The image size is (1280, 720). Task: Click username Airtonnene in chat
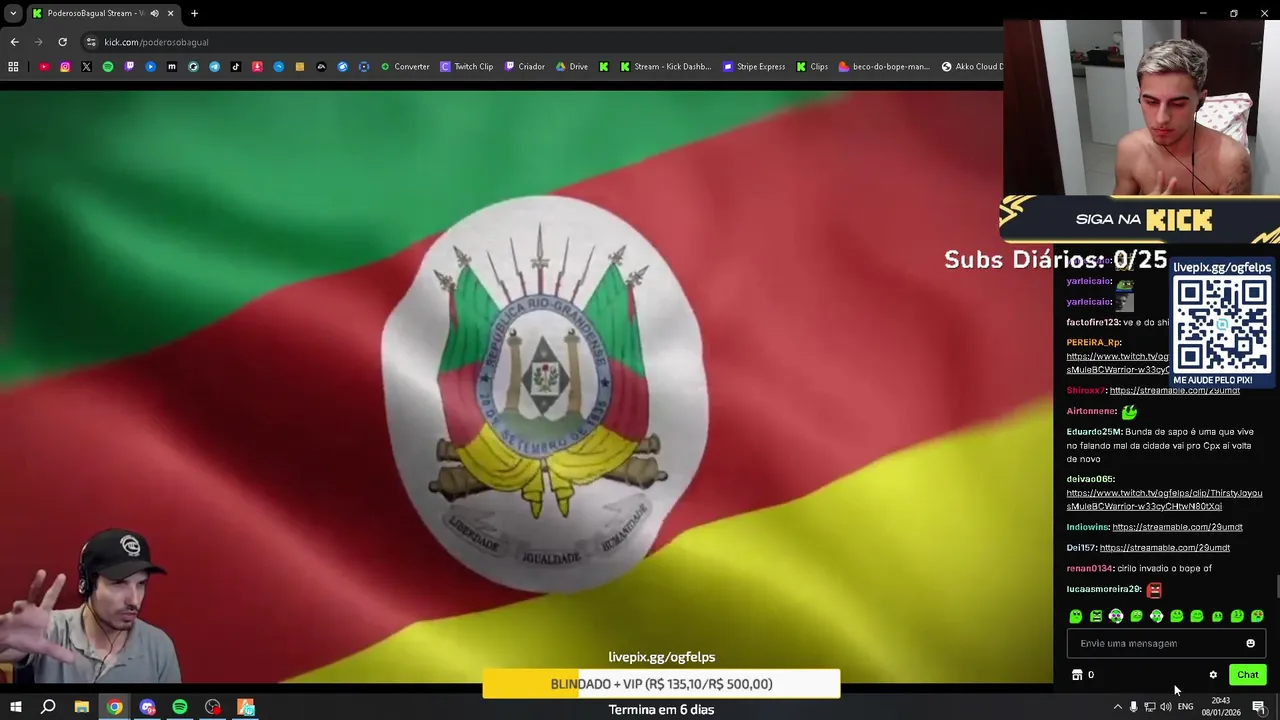(1091, 411)
